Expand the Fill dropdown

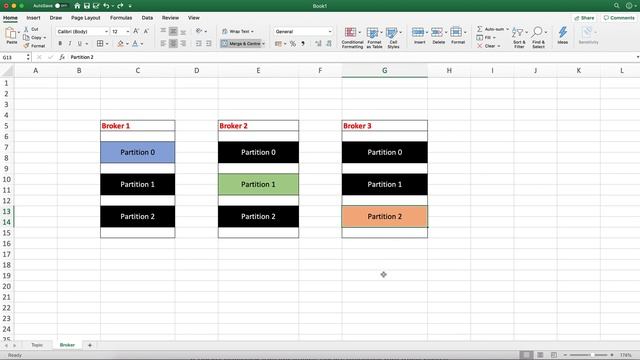tap(494, 38)
